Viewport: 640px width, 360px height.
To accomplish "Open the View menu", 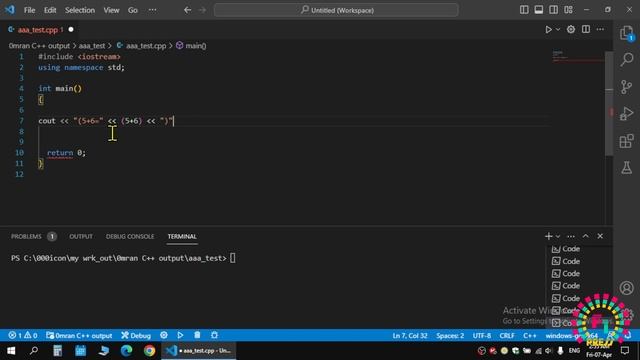I will coord(111,10).
